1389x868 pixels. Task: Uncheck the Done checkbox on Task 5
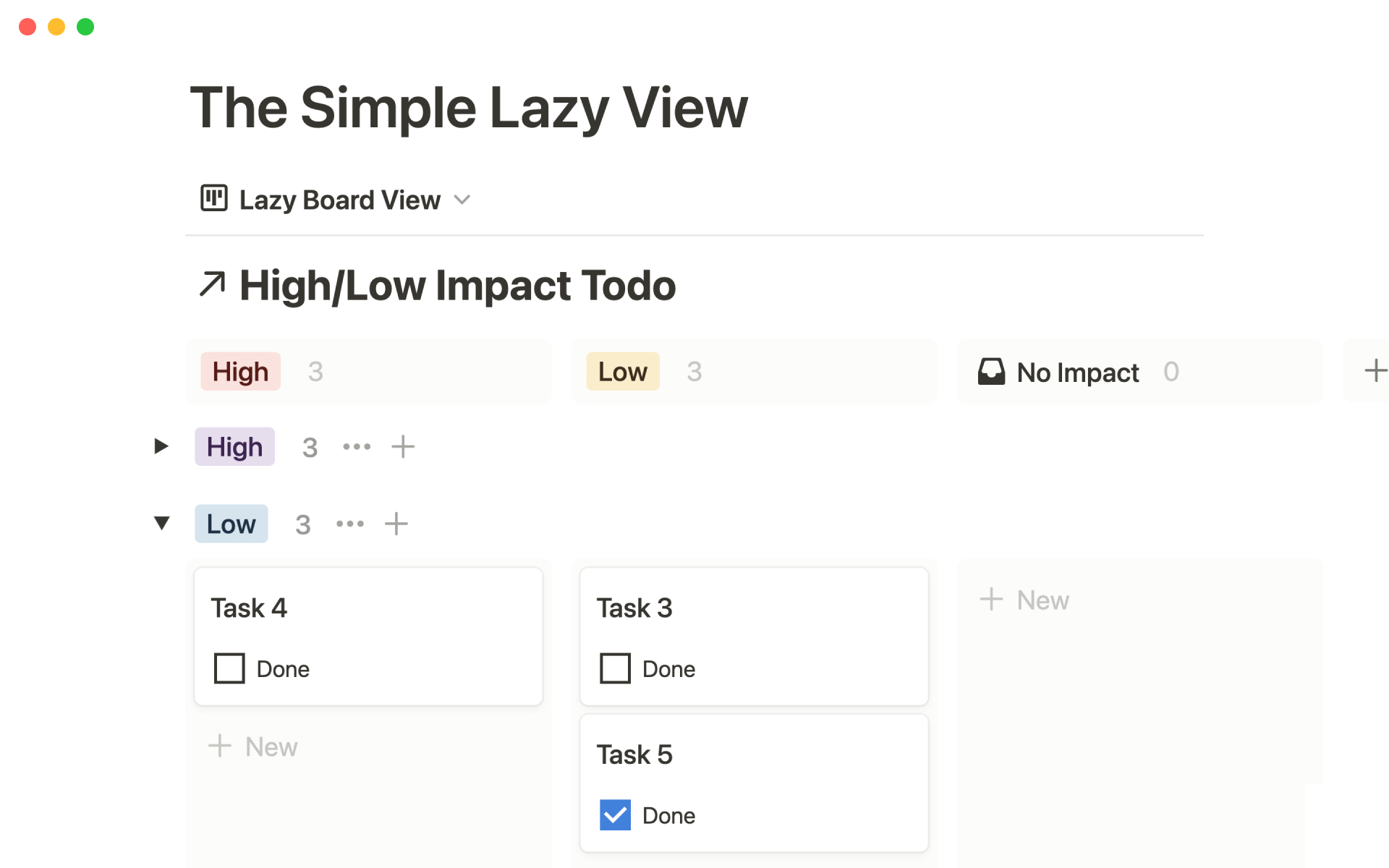point(615,815)
